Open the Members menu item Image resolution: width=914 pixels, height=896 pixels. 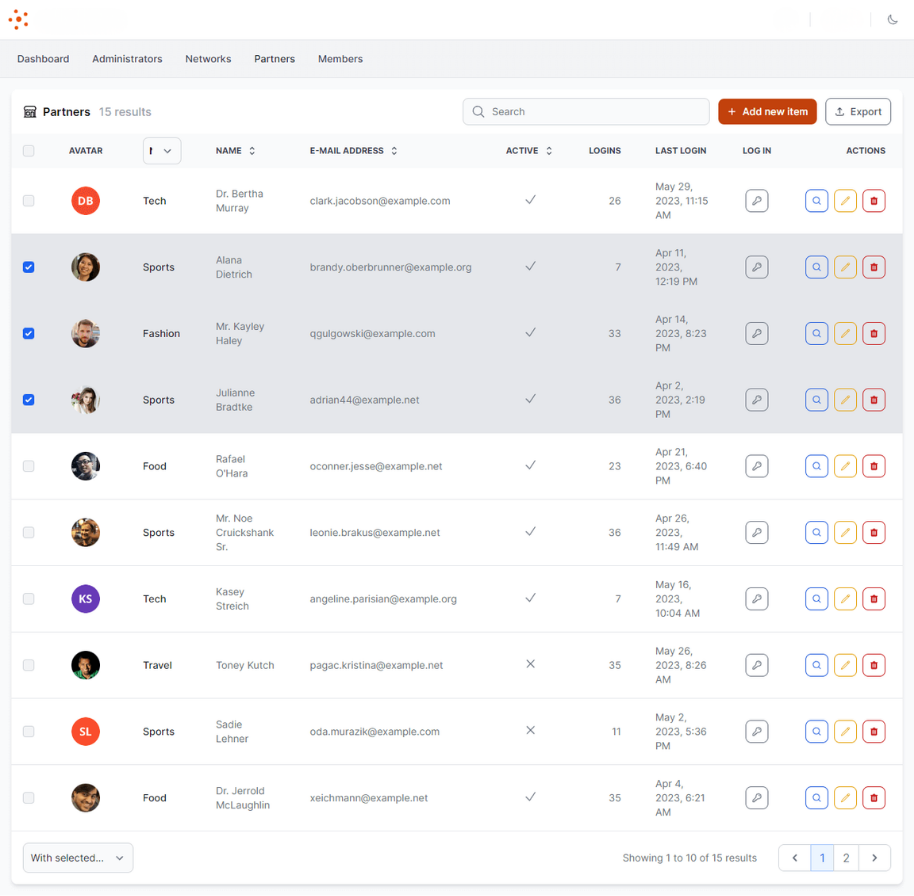[340, 59]
